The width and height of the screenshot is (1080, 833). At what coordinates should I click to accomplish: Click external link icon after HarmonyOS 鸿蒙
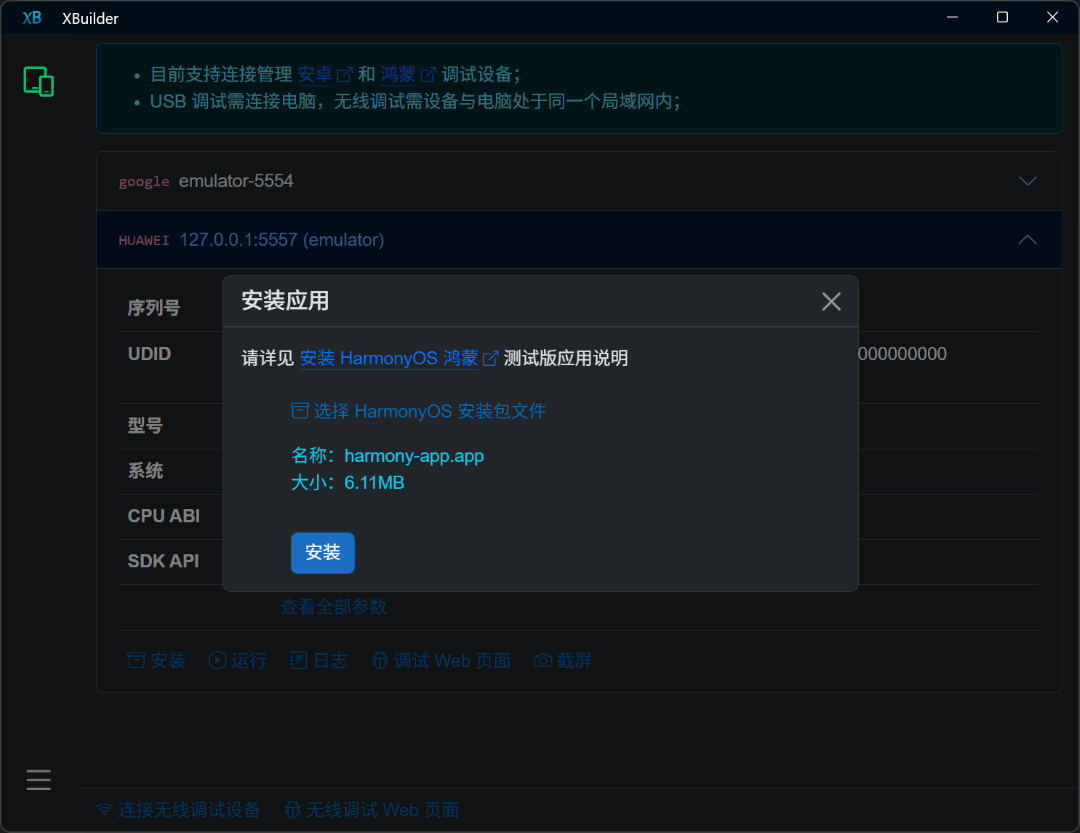pyautogui.click(x=490, y=358)
